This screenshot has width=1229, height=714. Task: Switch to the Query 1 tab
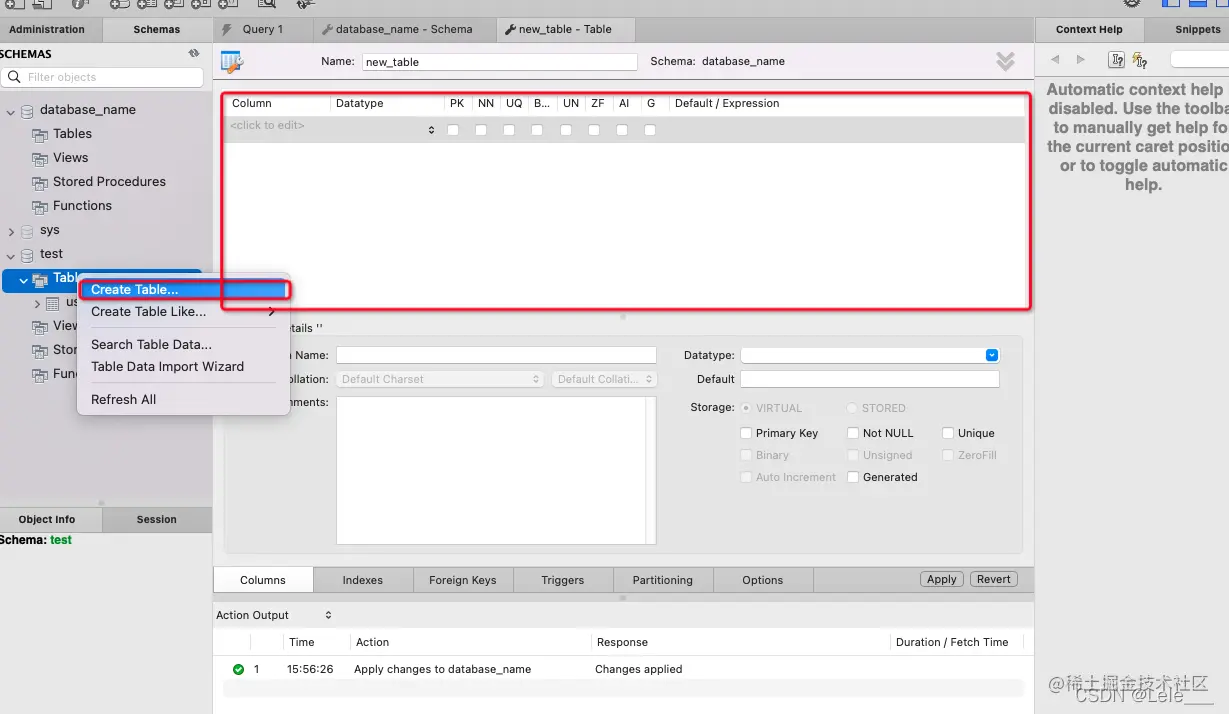[x=263, y=29]
